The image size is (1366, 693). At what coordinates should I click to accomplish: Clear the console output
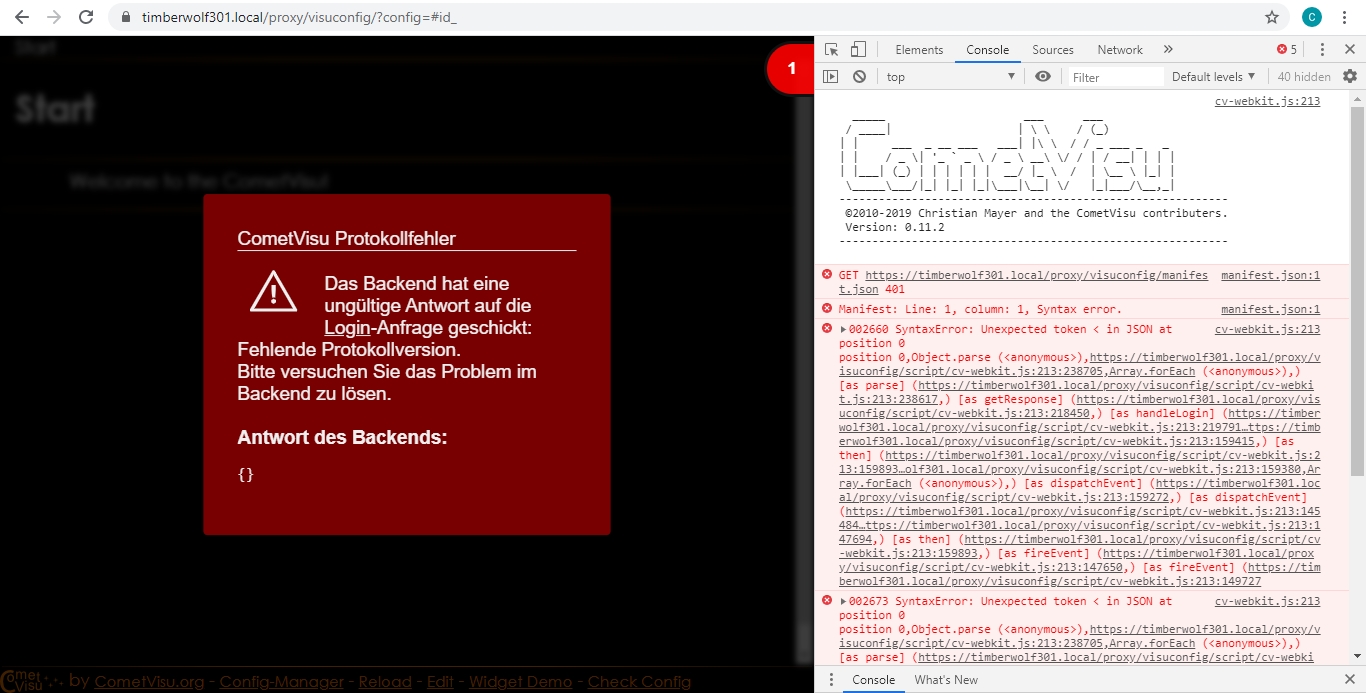point(859,77)
